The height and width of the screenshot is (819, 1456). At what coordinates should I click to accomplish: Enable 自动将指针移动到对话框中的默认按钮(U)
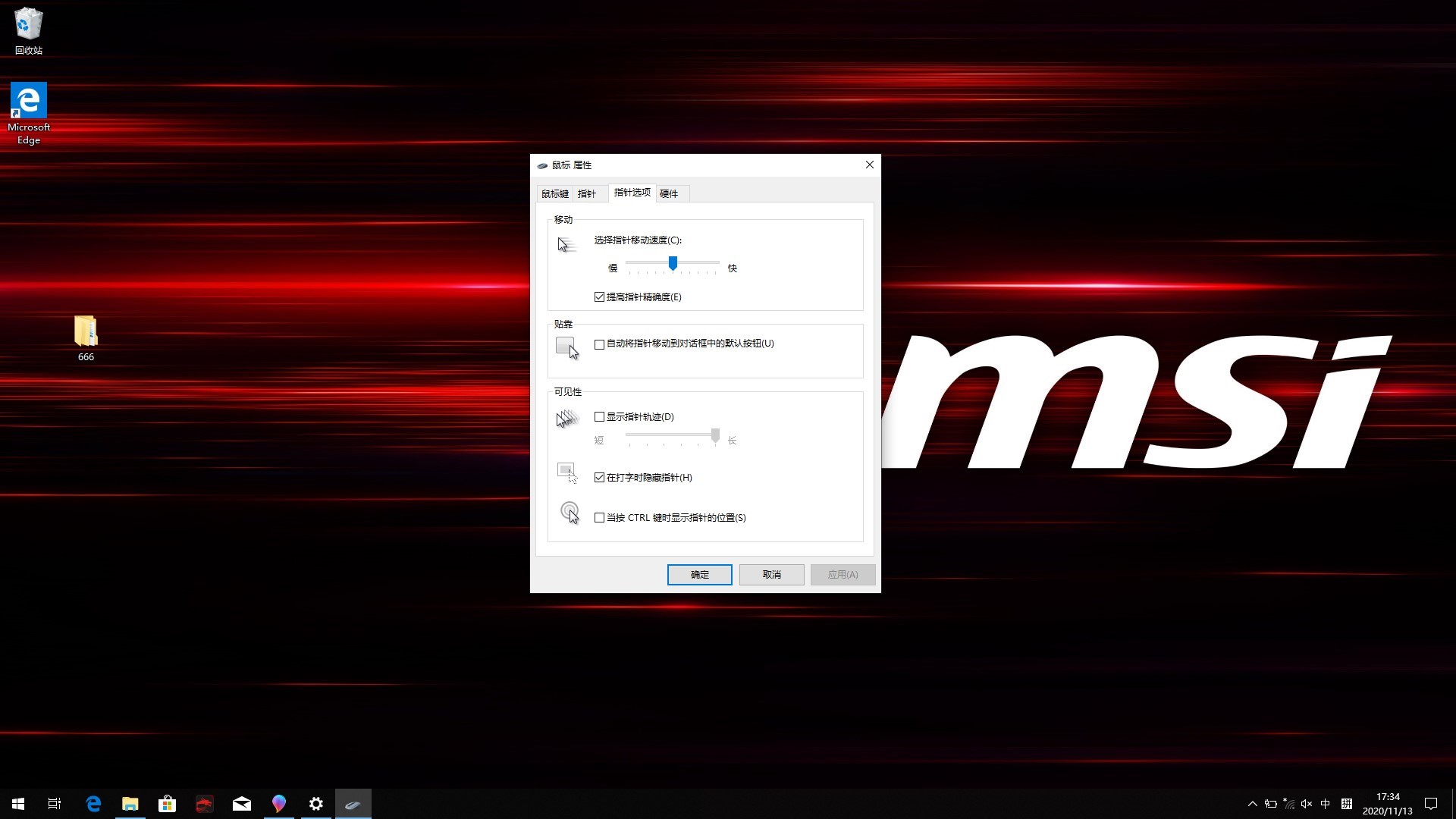coord(684,344)
